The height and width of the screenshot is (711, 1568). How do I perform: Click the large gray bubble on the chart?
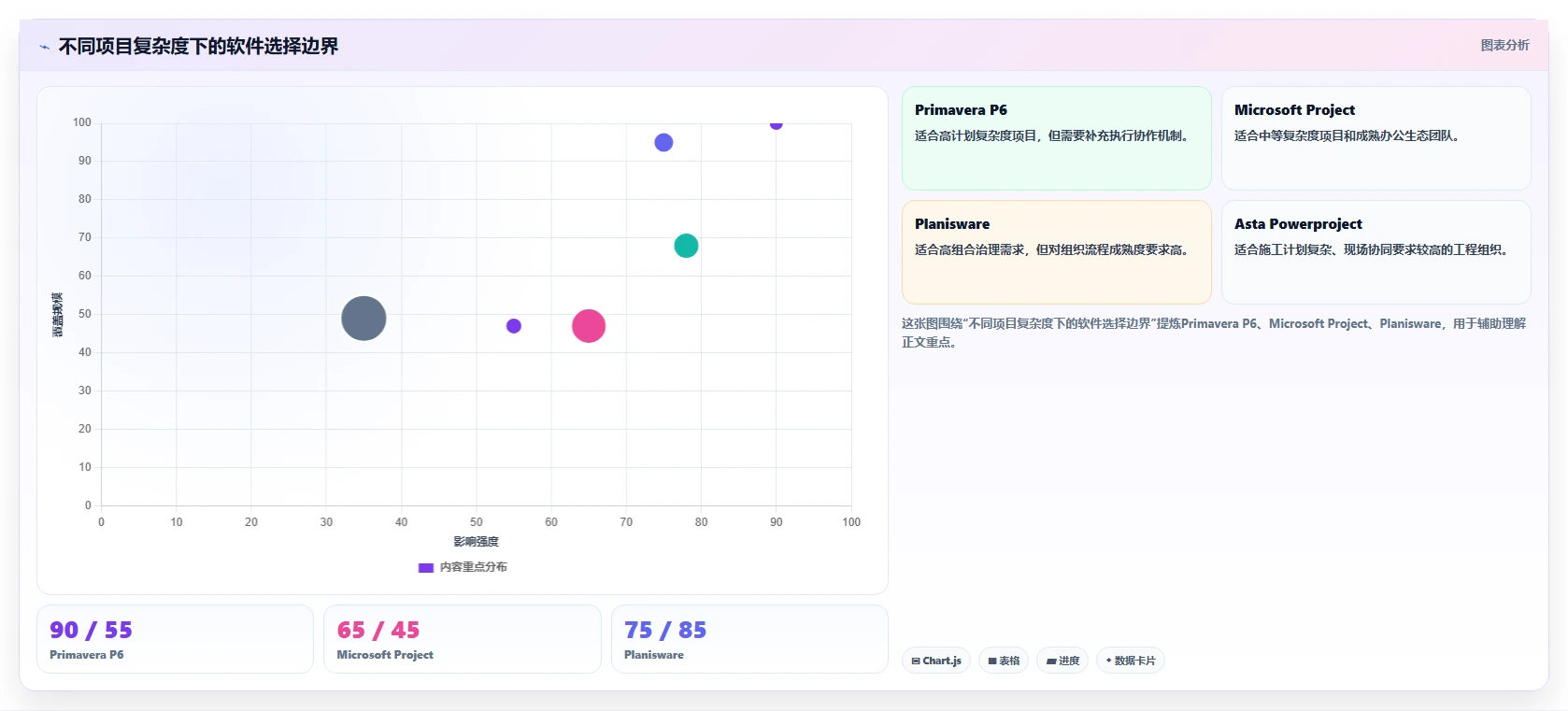tap(363, 319)
